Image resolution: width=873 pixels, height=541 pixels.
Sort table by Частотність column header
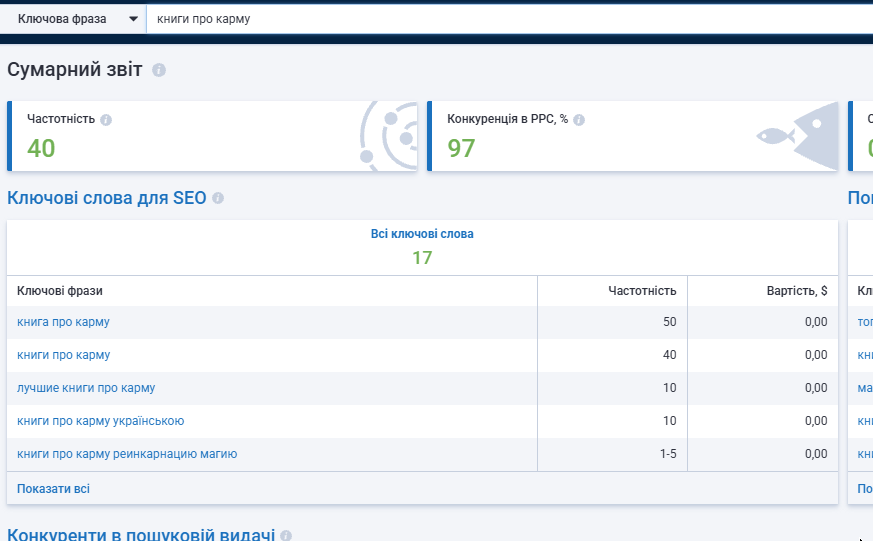click(x=642, y=291)
